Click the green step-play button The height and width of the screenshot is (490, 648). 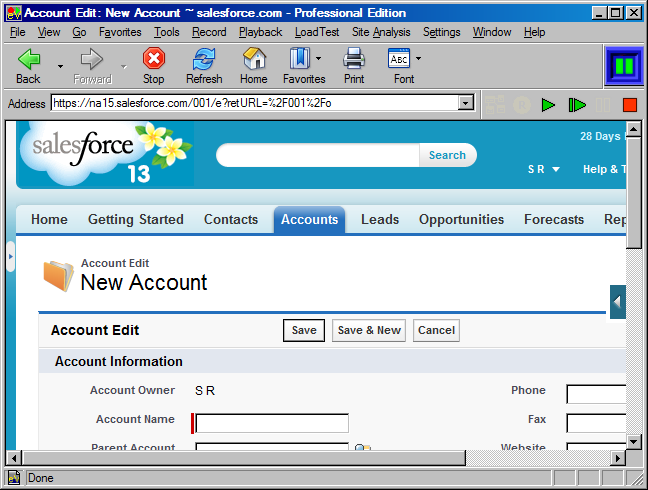[x=577, y=105]
